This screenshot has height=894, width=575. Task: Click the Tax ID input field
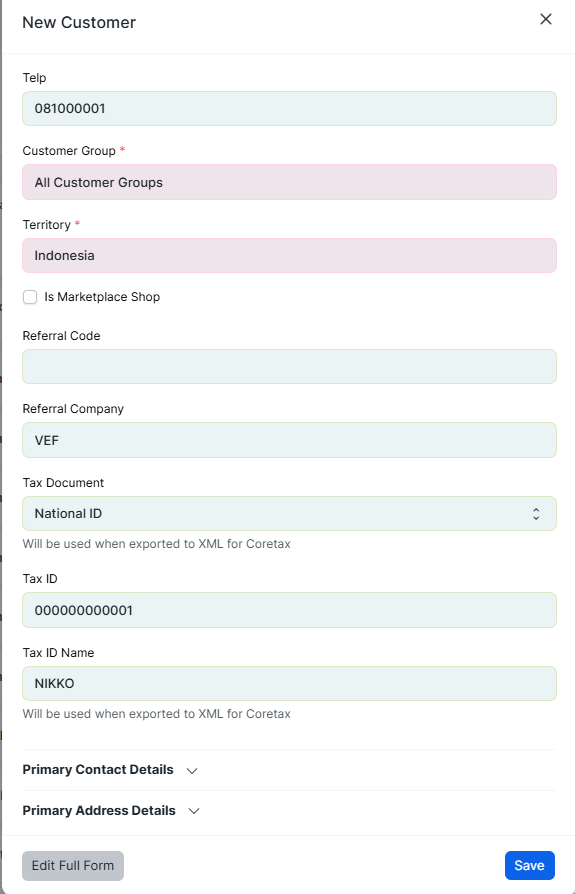tap(289, 610)
